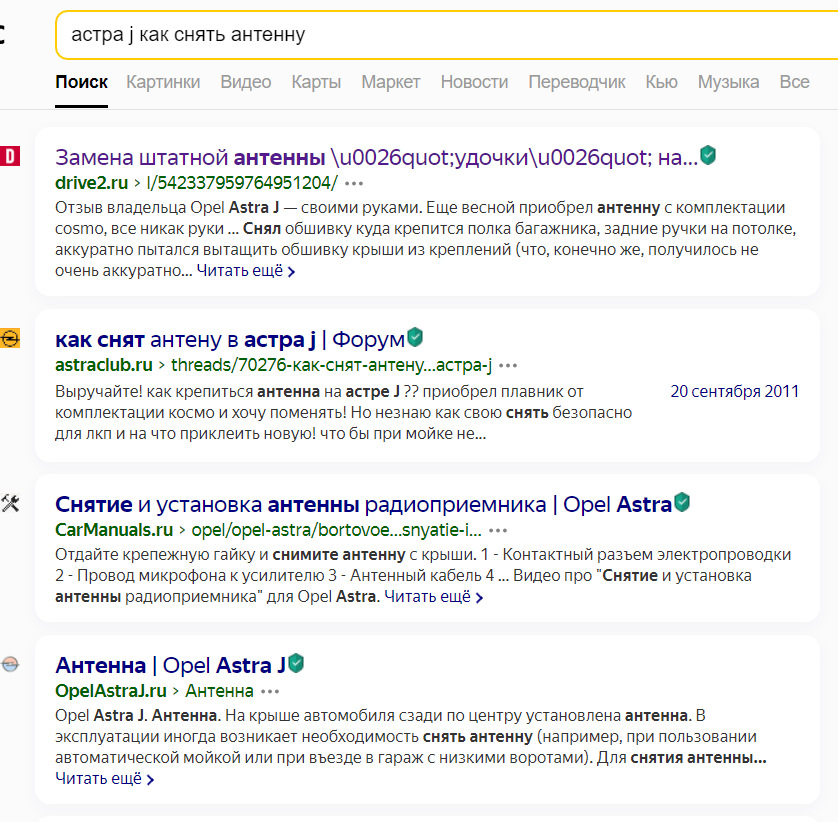
Task: Click the CarManuals.ru tools favicon
Action: coord(10,503)
